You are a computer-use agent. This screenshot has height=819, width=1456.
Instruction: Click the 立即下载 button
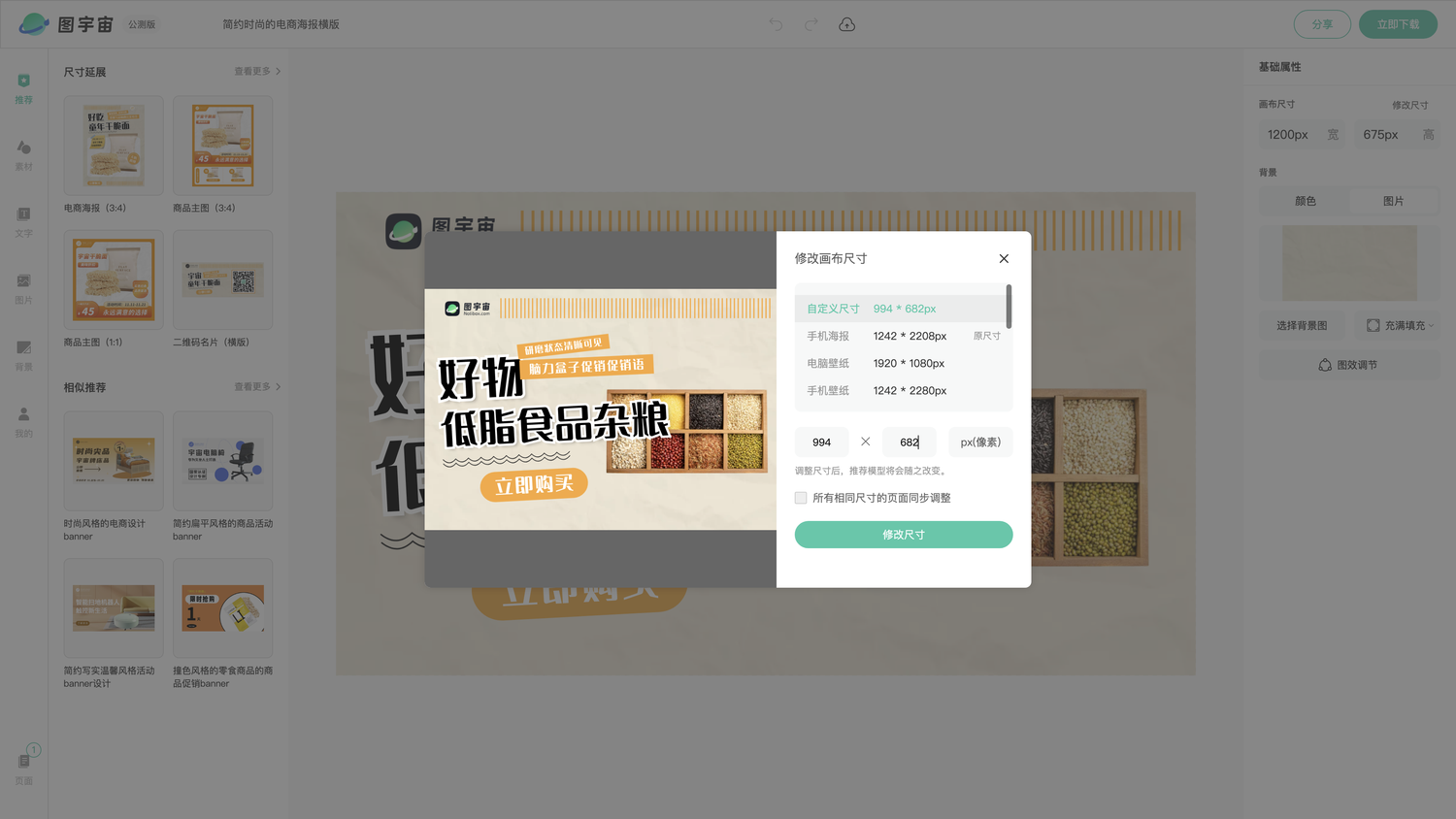pos(1398,24)
